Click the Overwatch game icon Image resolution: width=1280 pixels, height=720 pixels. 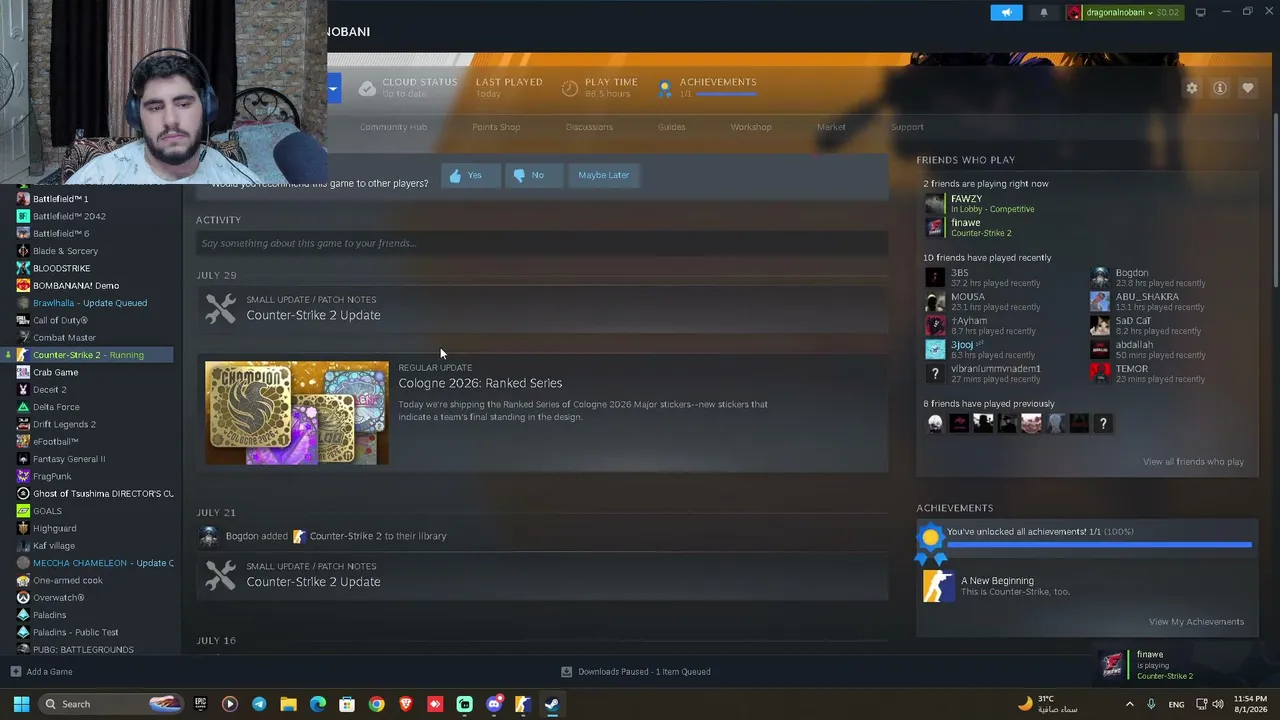[23, 598]
